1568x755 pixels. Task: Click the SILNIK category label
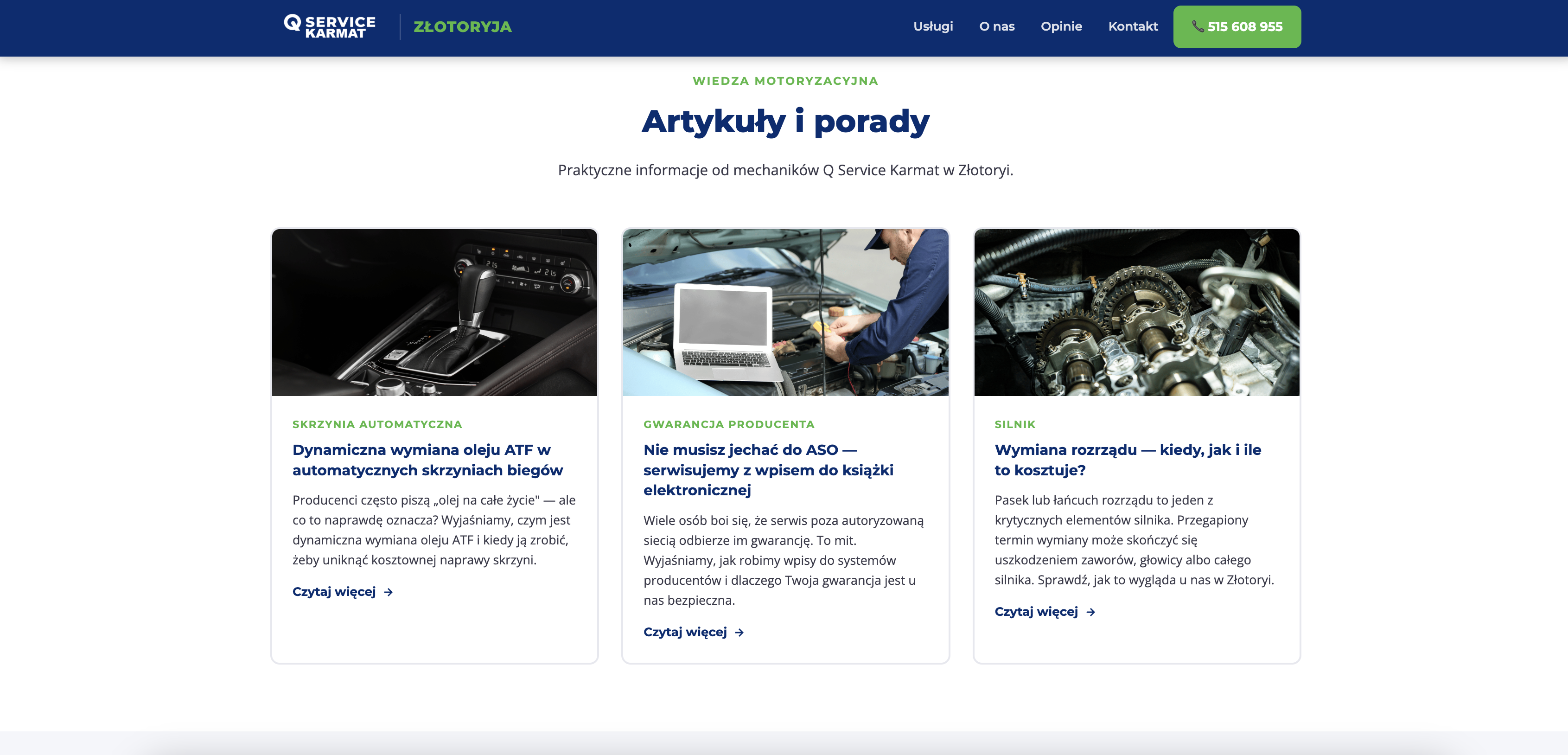1015,424
